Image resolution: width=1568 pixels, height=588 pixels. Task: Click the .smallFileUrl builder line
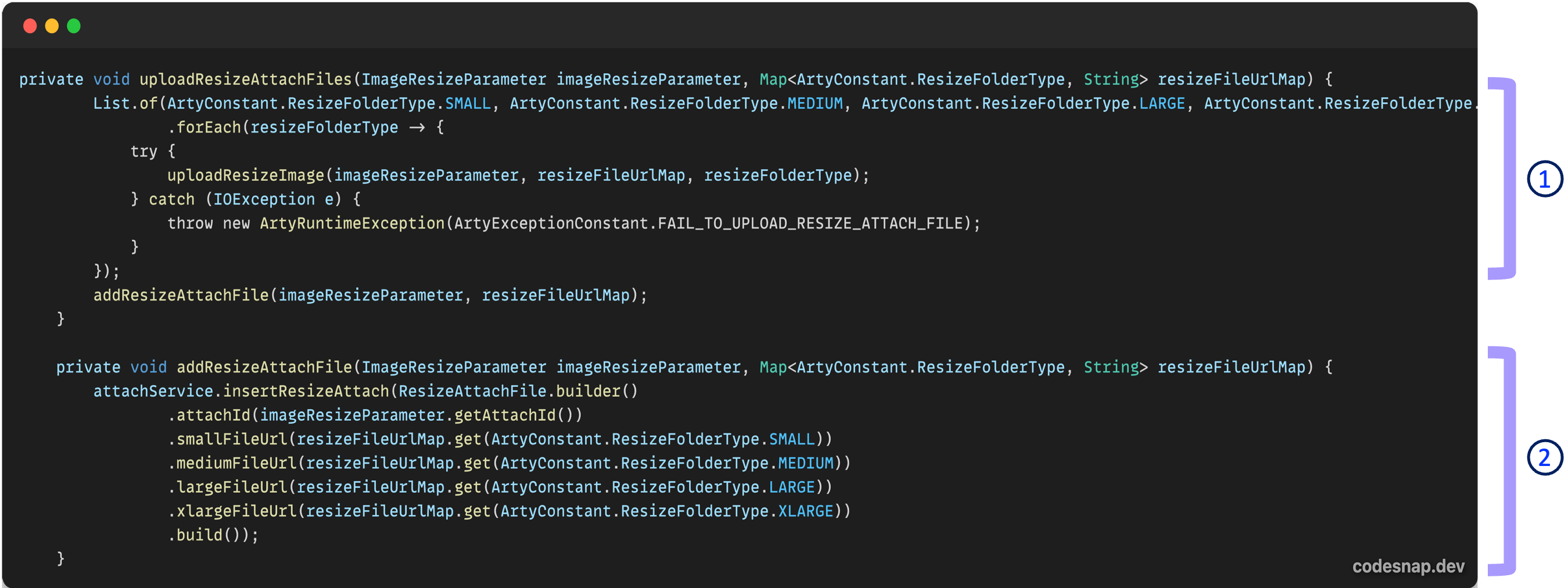tap(500, 439)
